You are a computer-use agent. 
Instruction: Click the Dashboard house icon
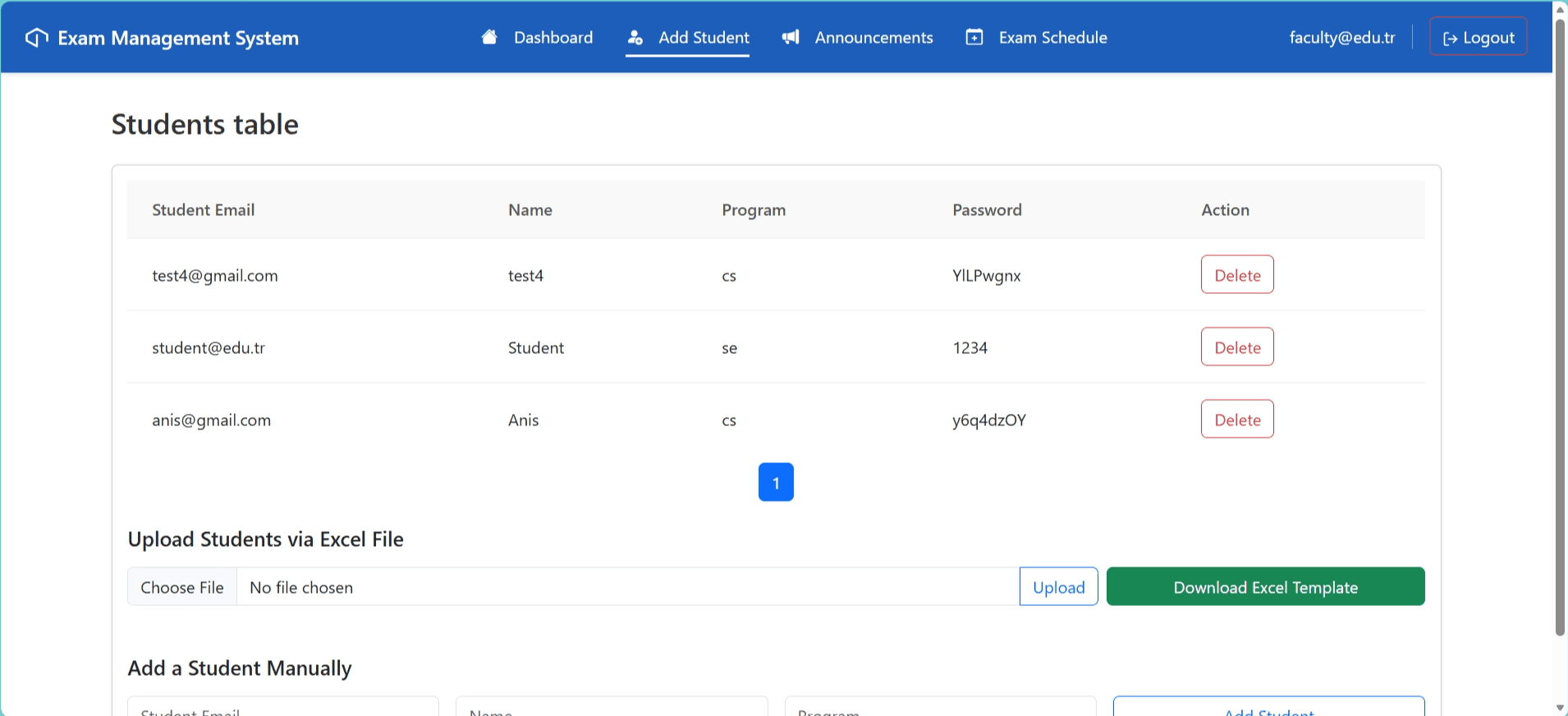click(x=489, y=37)
